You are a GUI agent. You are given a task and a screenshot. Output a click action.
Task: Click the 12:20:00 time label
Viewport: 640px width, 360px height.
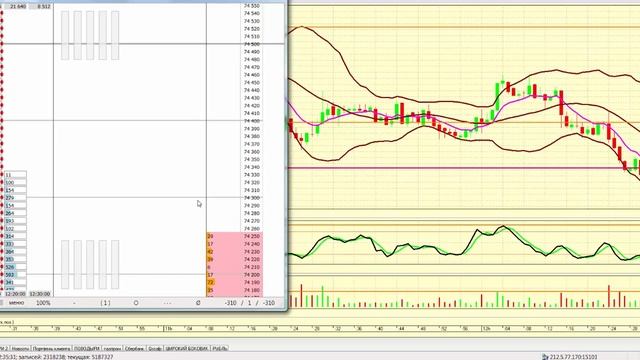15,294
